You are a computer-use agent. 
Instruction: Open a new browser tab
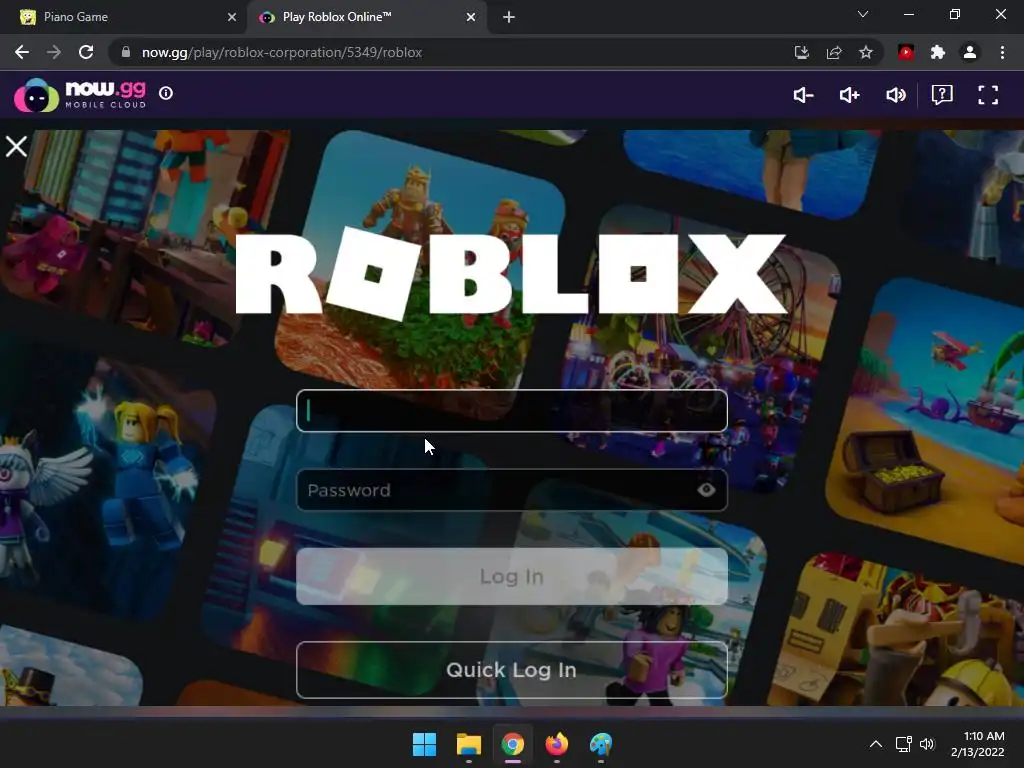(509, 17)
